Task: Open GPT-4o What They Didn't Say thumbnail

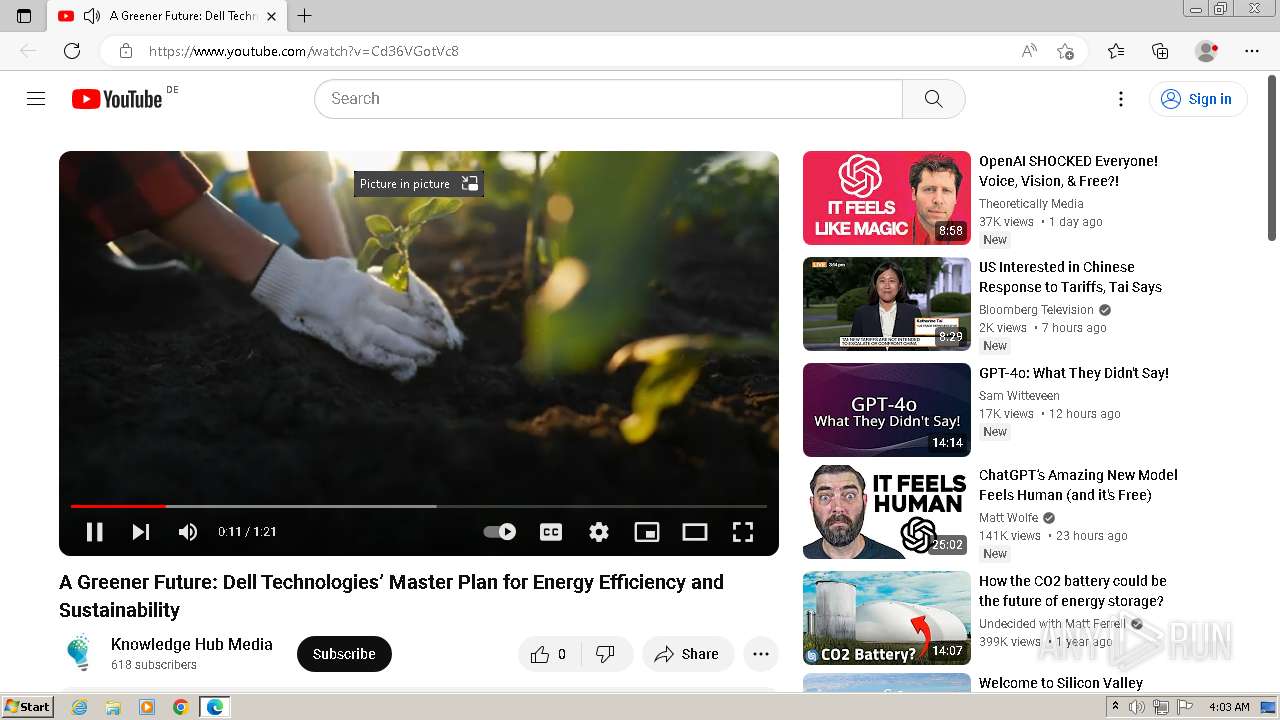Action: tap(887, 410)
